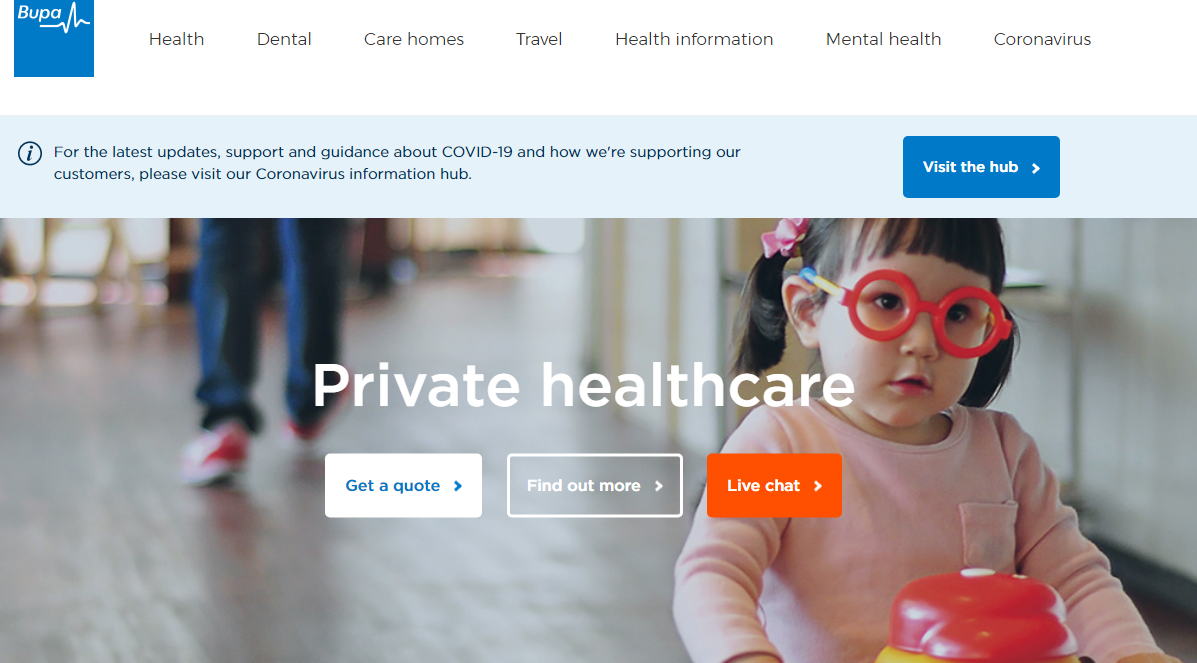Open the Health menu

click(176, 39)
